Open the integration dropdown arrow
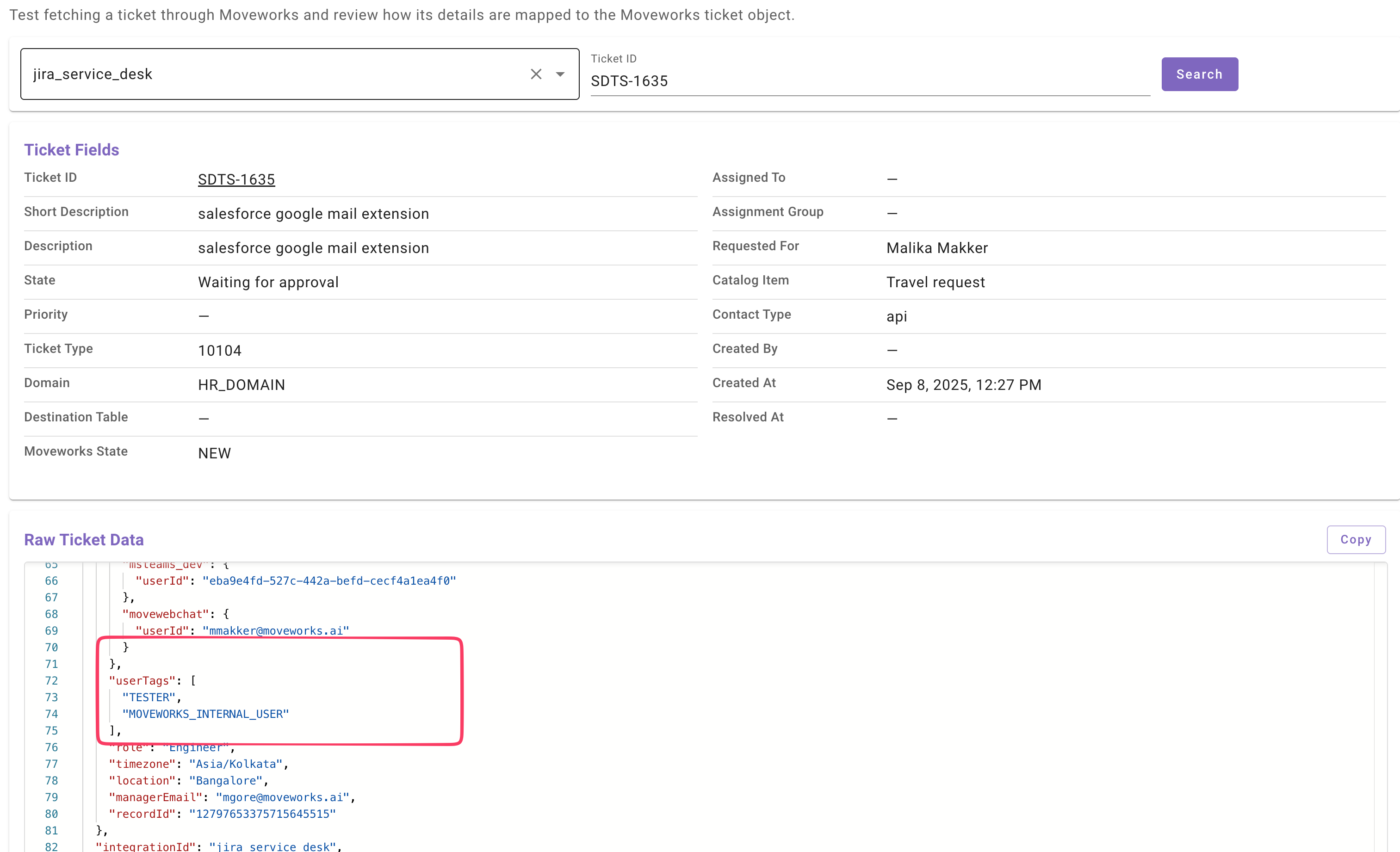 [560, 74]
